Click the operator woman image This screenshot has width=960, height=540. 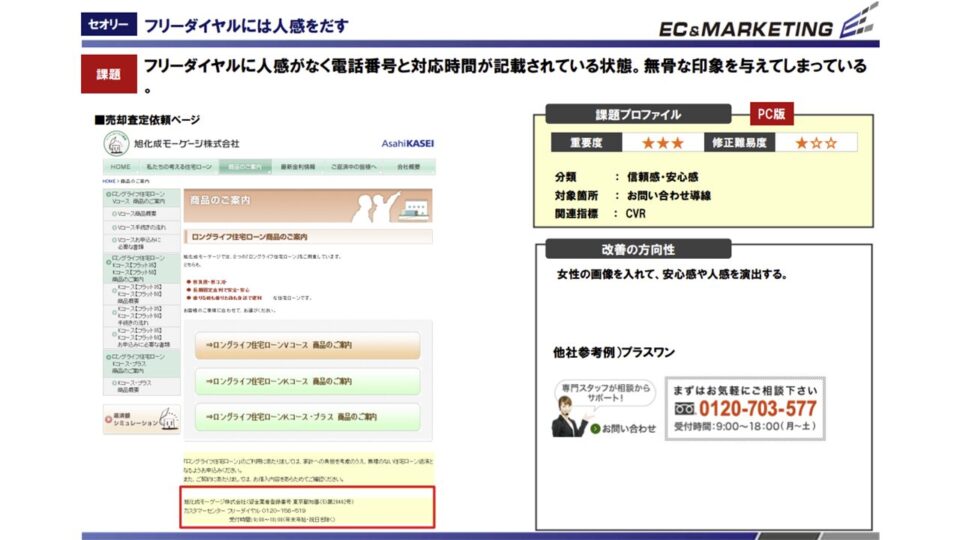(x=569, y=416)
